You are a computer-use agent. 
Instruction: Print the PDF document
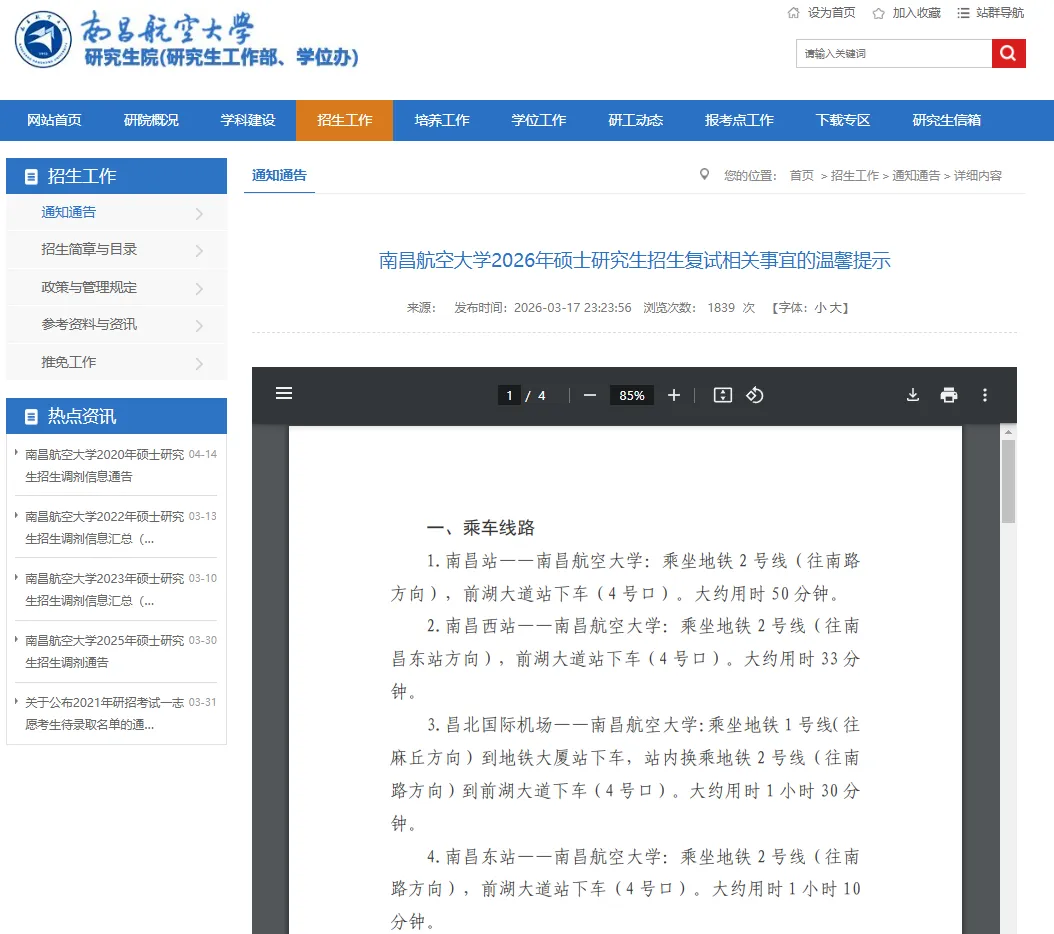pos(948,395)
